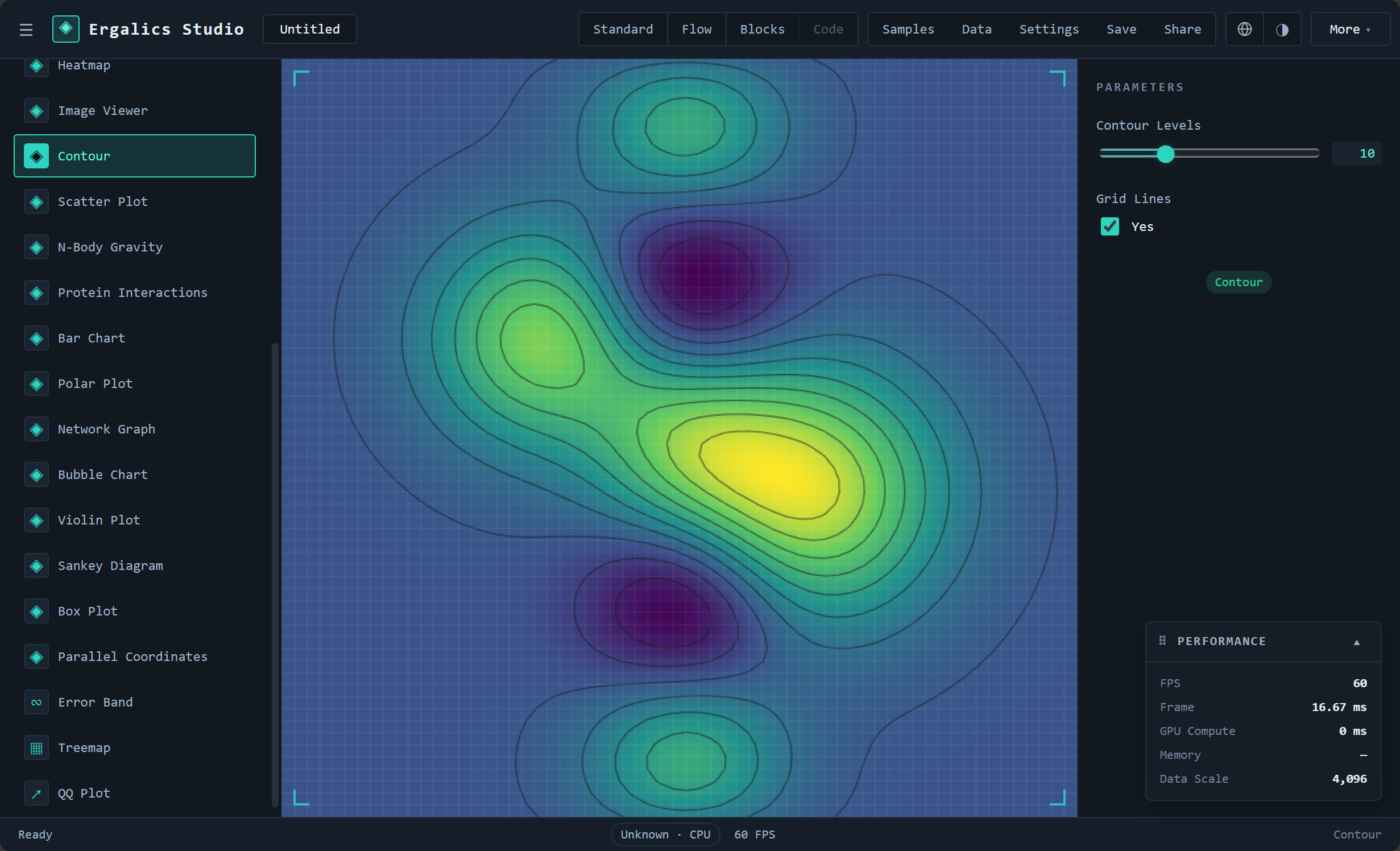Open the More dropdown menu
Image resolution: width=1400 pixels, height=851 pixels.
click(x=1350, y=29)
